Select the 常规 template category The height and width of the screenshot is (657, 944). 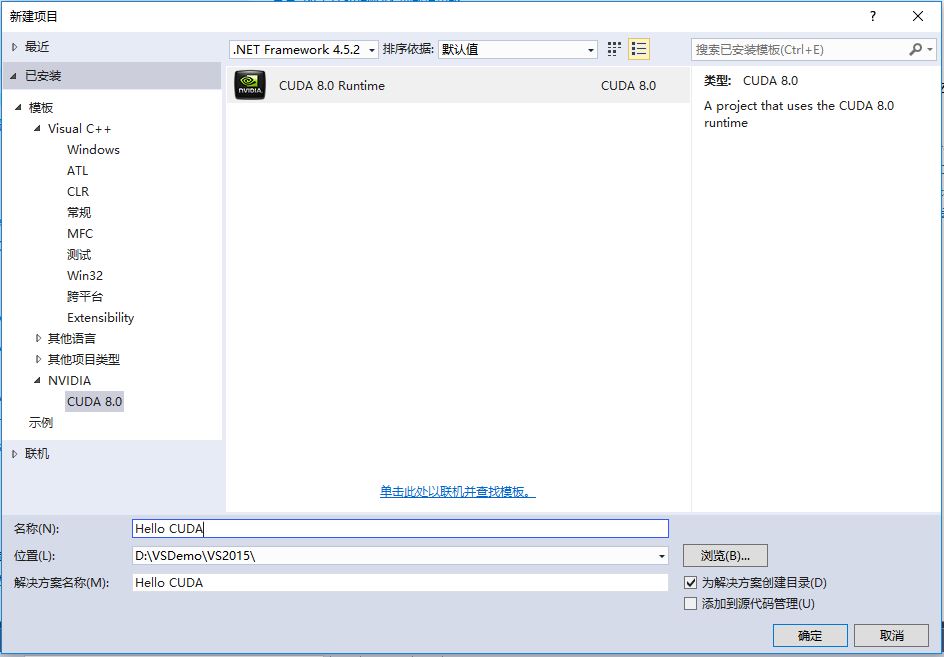[79, 213]
